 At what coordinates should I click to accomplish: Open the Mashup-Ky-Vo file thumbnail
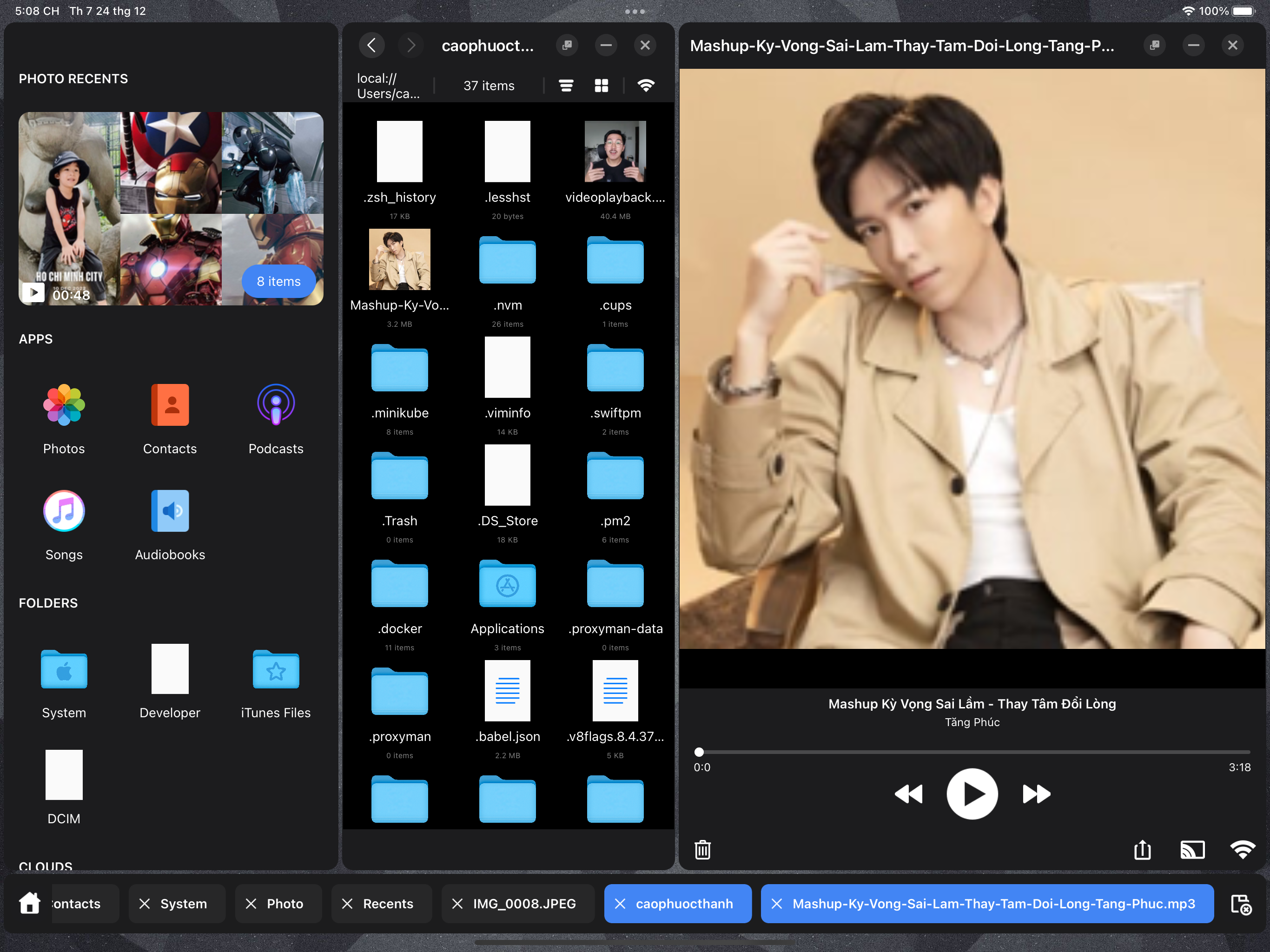click(400, 259)
